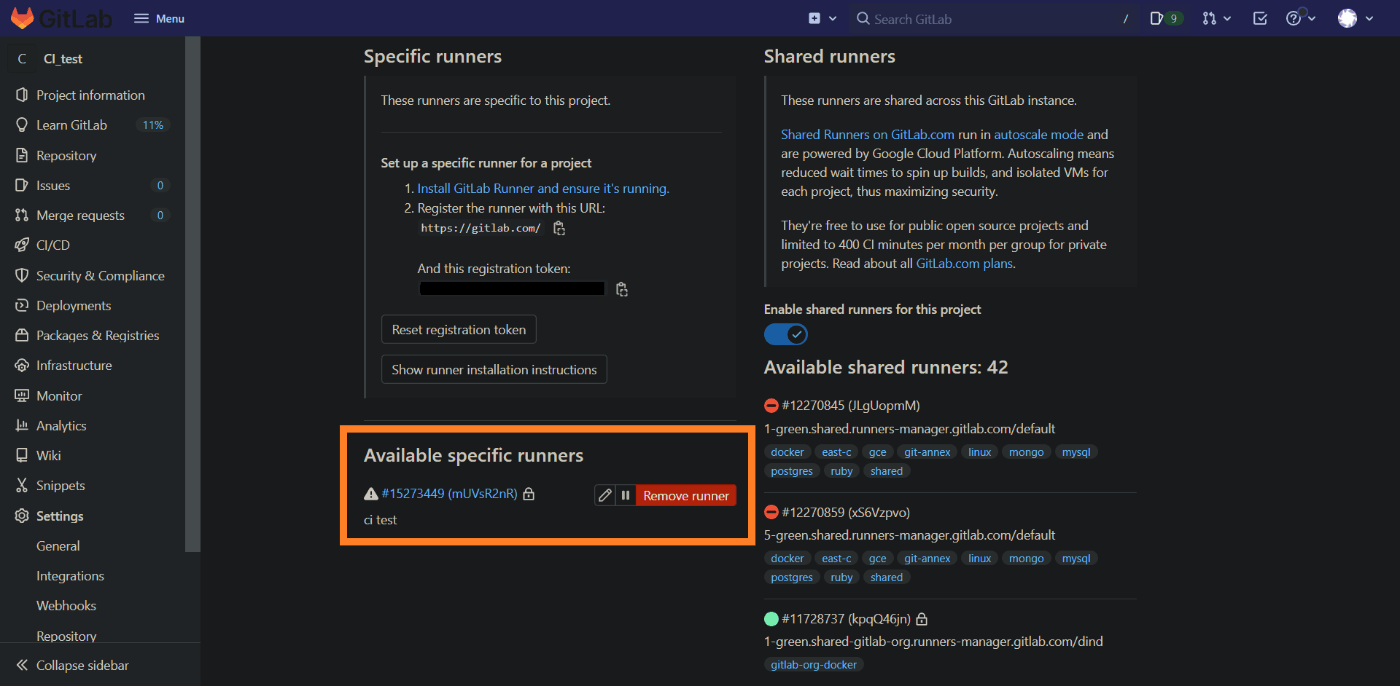1400x686 pixels.
Task: Open your user avatar menu icon
Action: (x=1349, y=18)
